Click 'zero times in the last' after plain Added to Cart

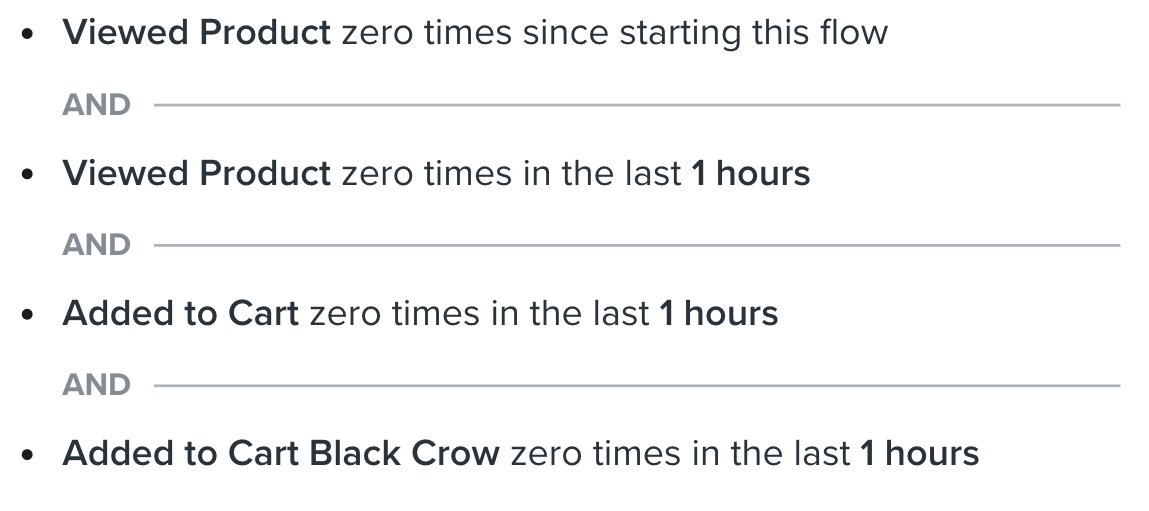[x=479, y=314]
